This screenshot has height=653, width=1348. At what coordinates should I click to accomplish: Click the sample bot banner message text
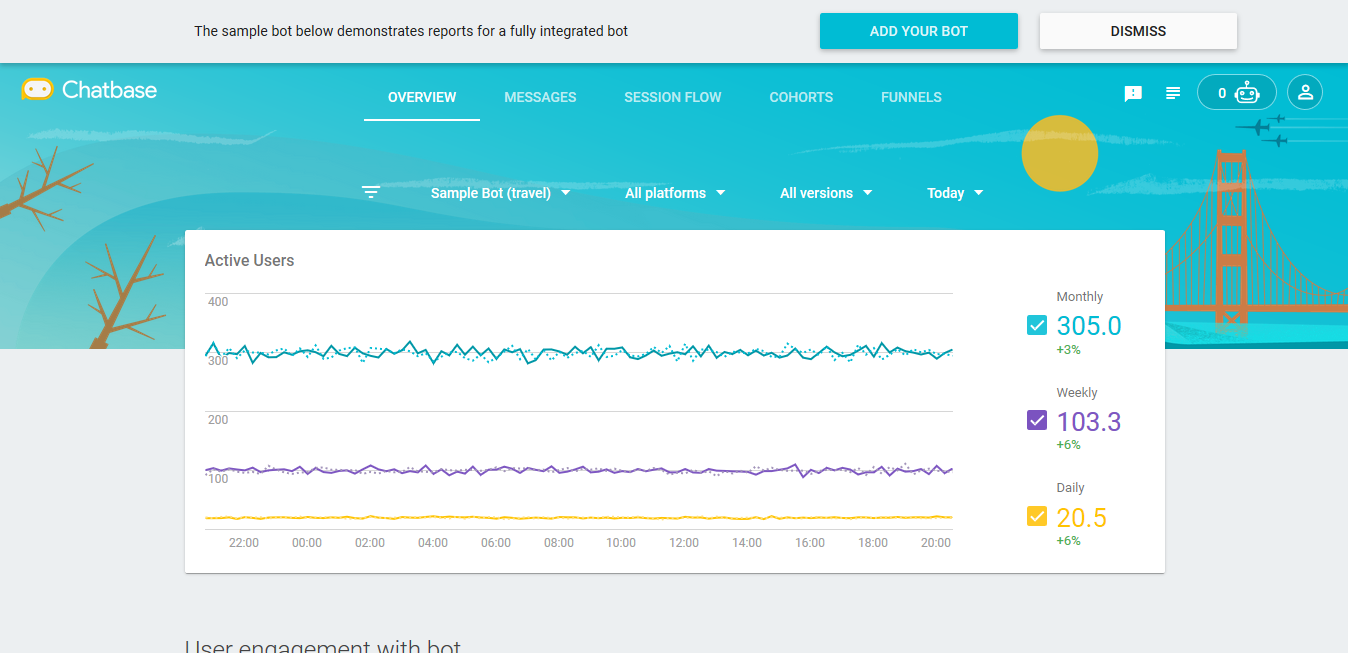pyautogui.click(x=411, y=31)
